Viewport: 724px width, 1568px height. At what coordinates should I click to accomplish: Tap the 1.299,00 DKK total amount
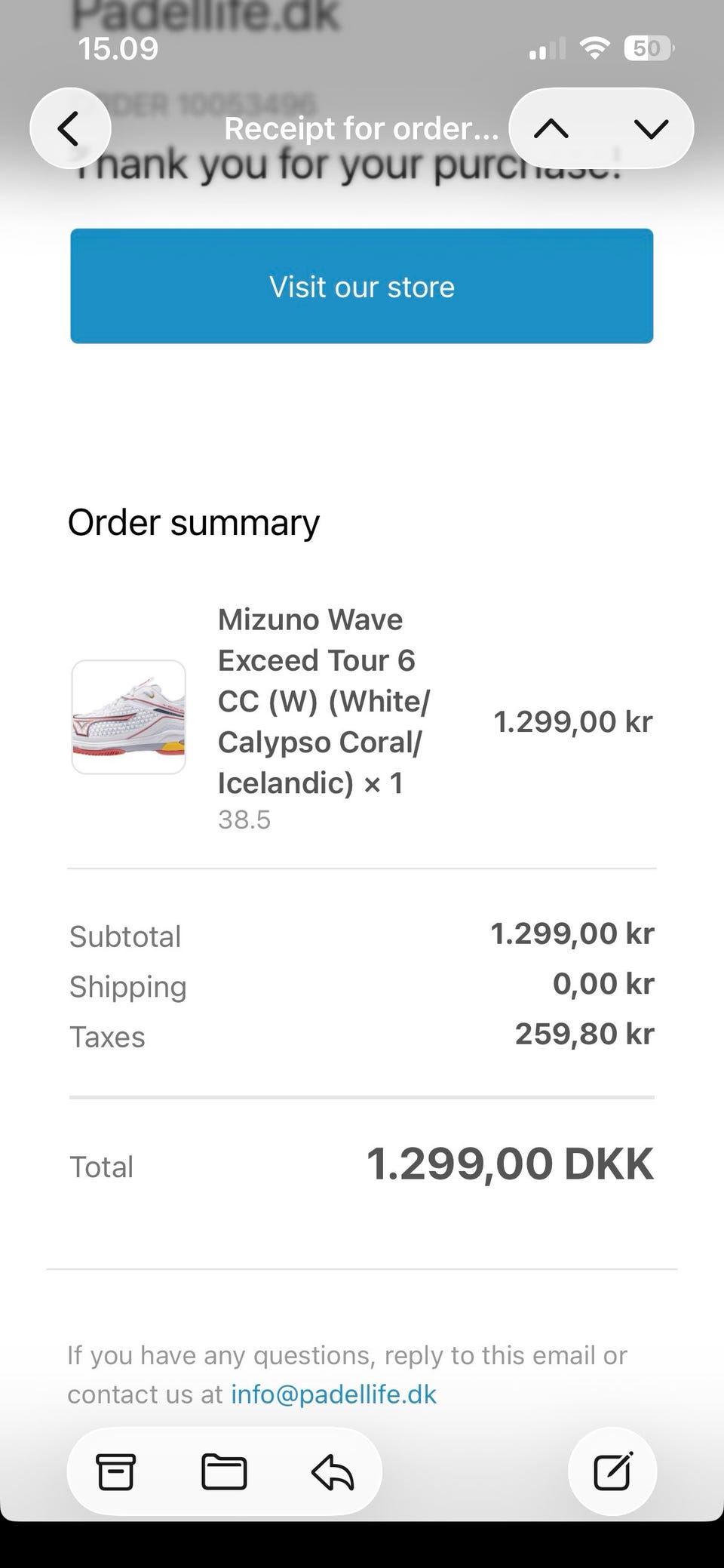point(509,1164)
